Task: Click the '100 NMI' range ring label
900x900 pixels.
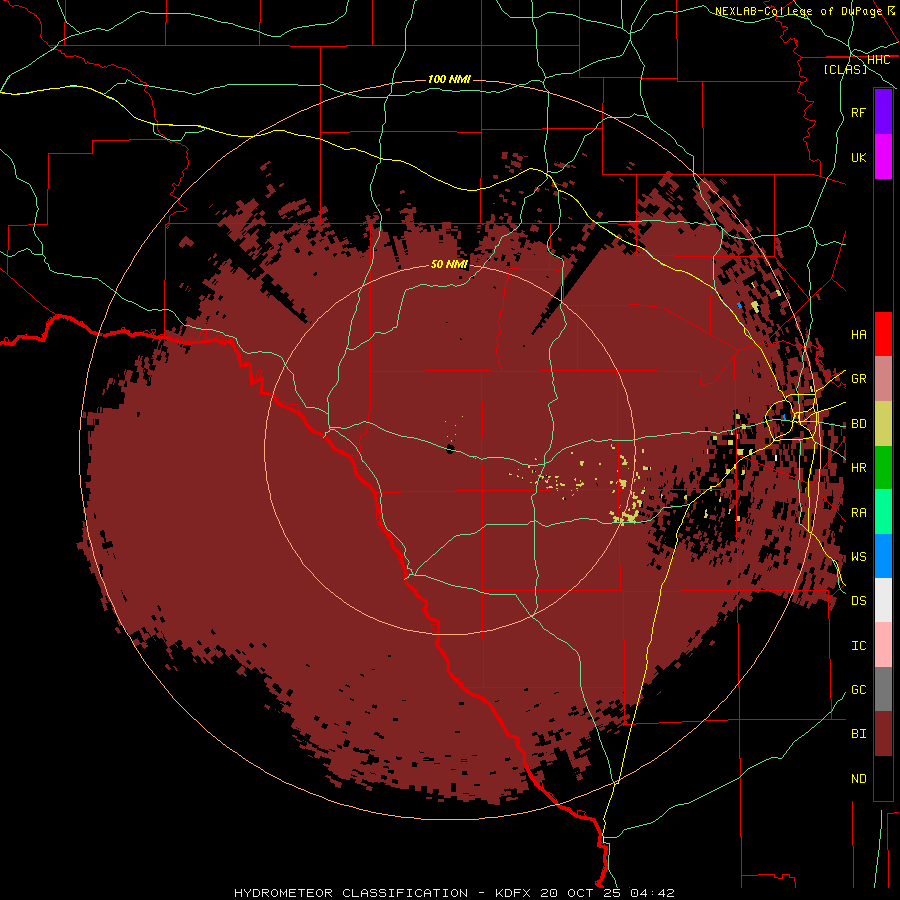Action: tap(449, 79)
